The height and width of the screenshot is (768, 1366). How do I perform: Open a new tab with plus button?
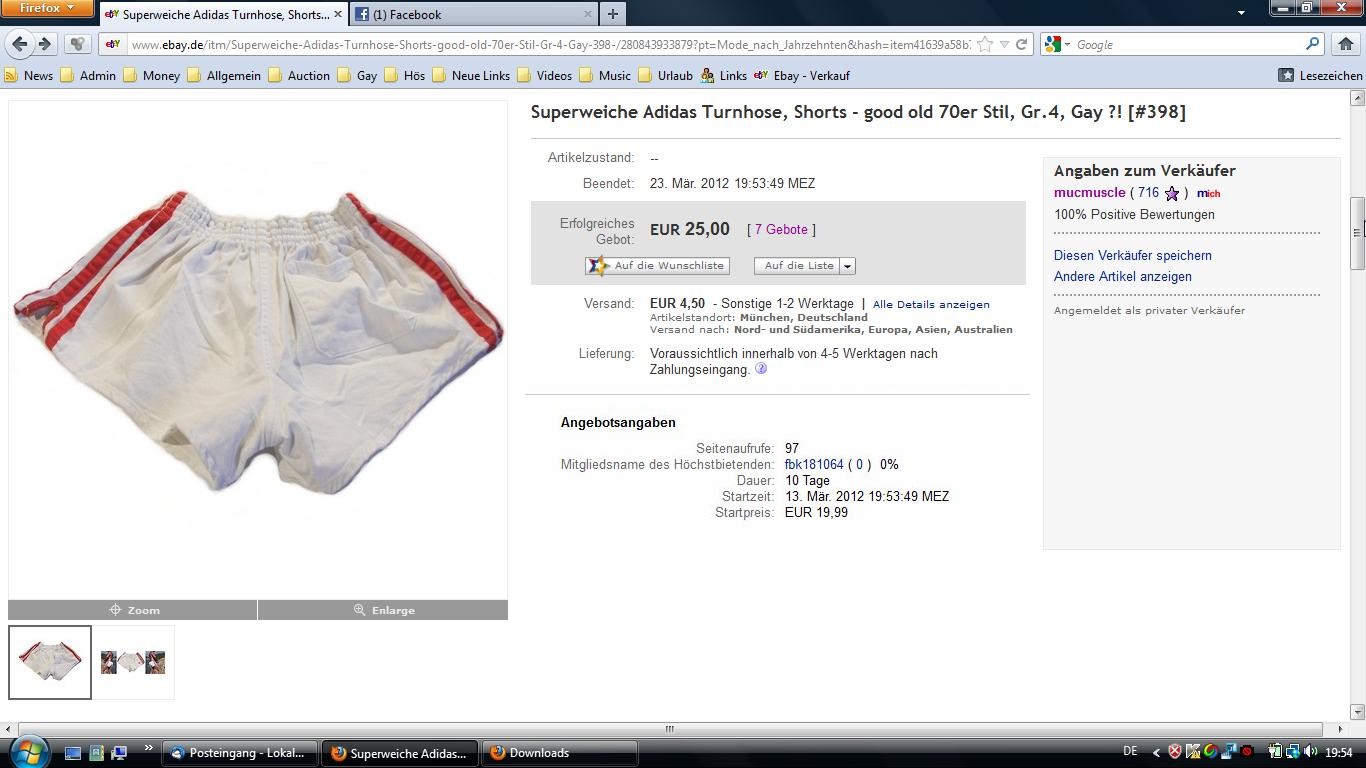click(613, 14)
